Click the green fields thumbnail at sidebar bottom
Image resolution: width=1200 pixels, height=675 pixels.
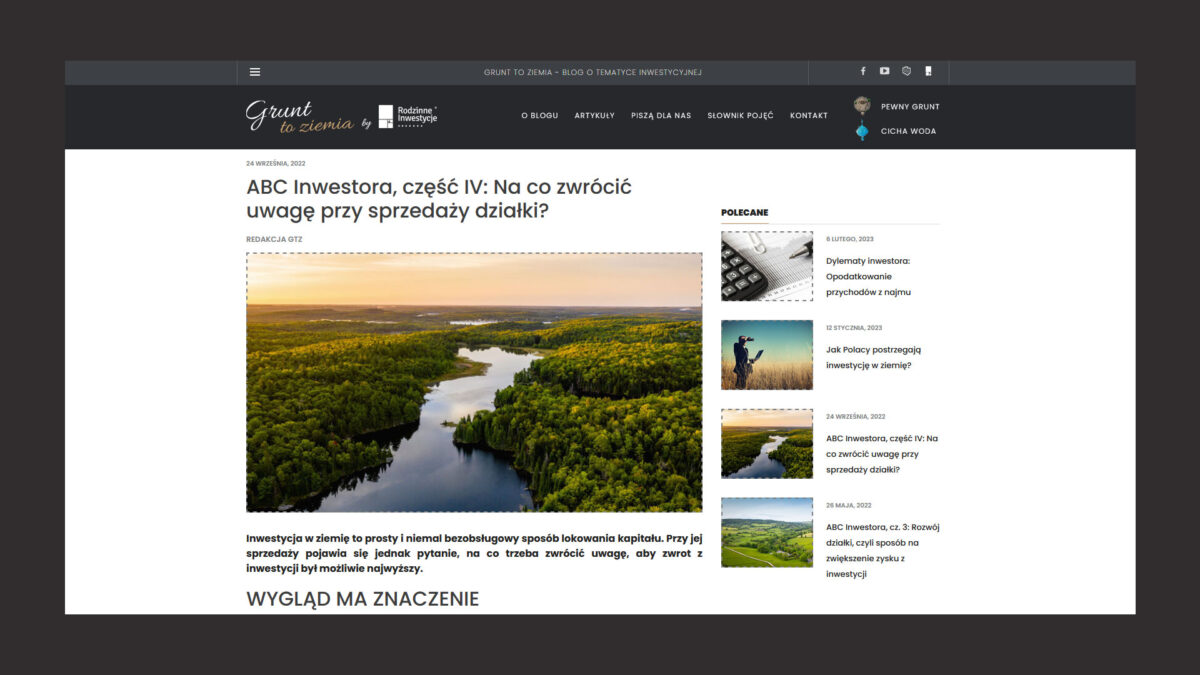click(766, 532)
